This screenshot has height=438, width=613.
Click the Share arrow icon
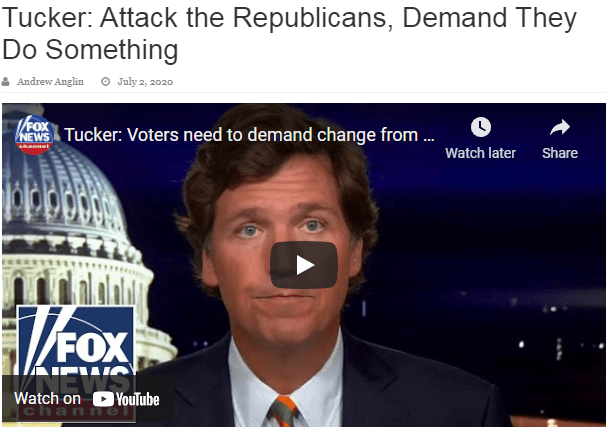560,127
